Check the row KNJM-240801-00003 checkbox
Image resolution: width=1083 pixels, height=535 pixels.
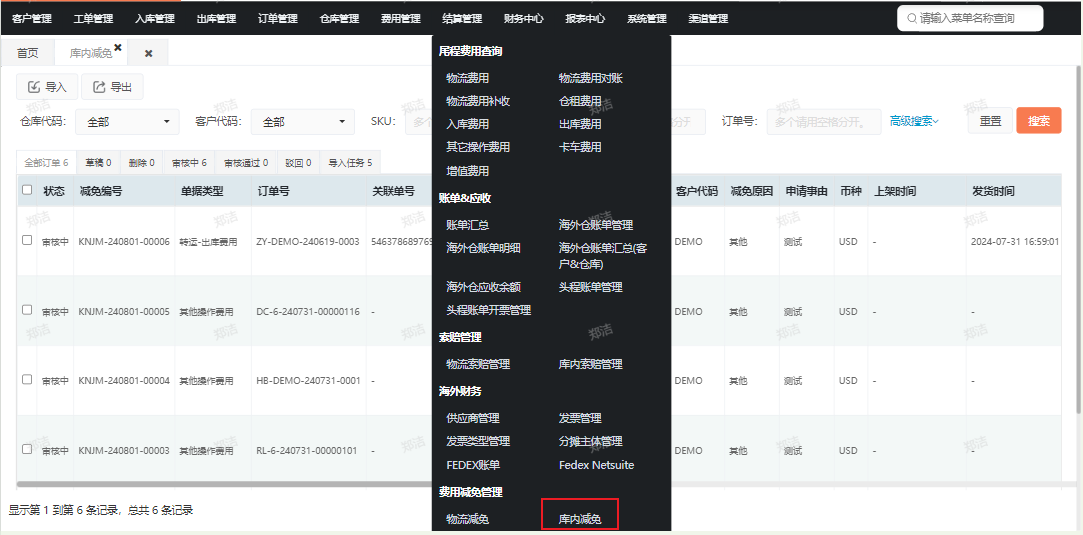coord(27,449)
